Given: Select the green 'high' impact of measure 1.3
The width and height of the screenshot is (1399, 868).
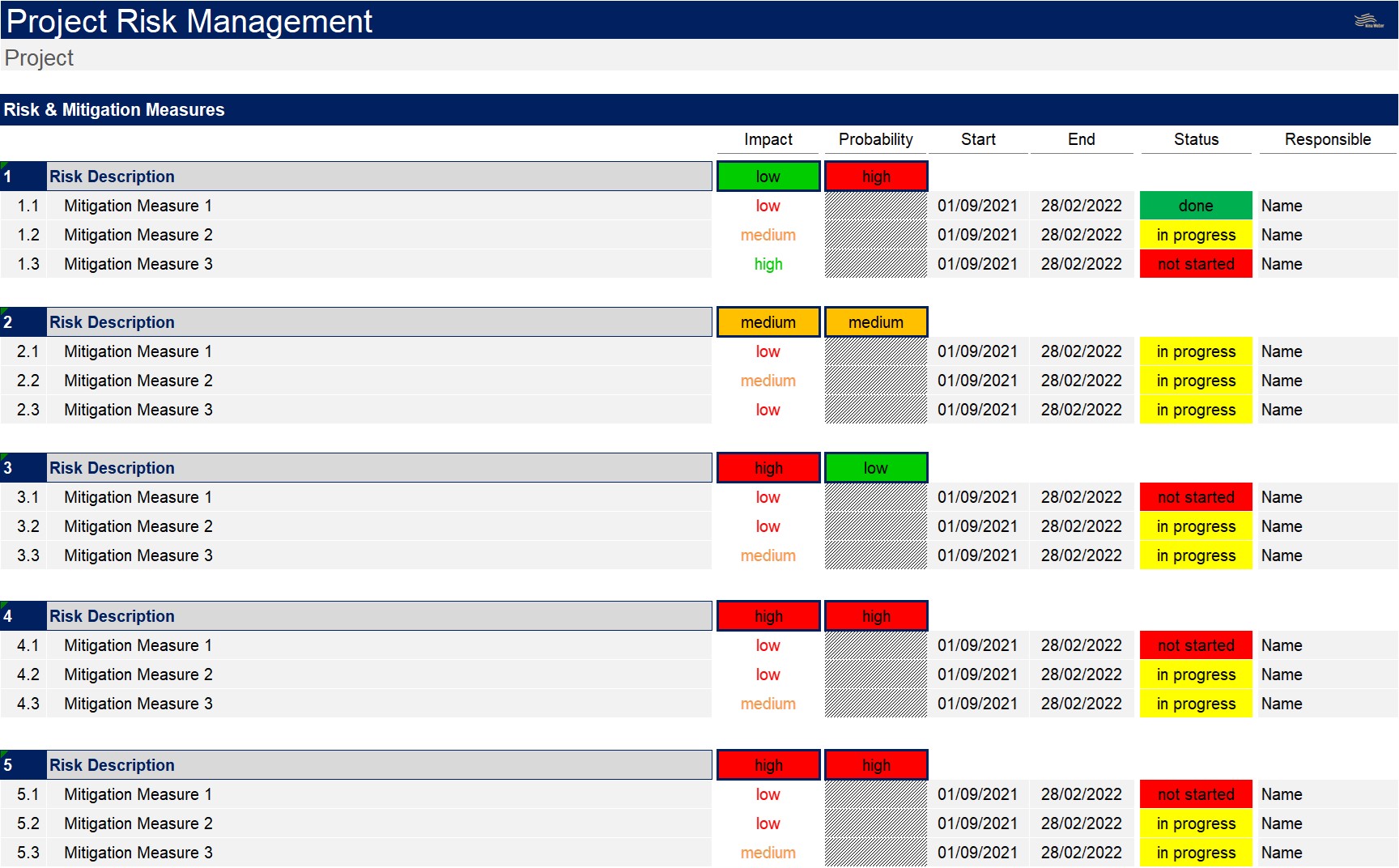Looking at the screenshot, I should pos(768,264).
